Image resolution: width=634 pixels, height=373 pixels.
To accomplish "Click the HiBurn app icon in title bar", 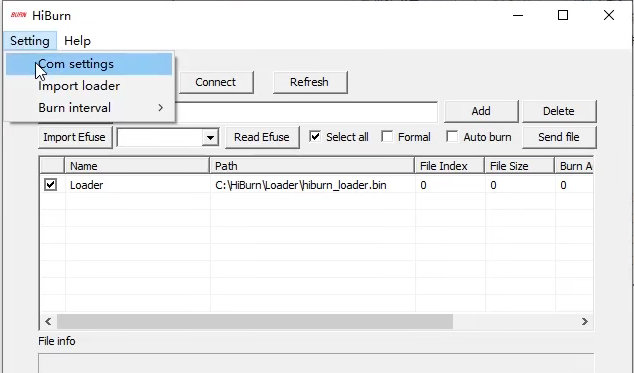I will click(19, 15).
